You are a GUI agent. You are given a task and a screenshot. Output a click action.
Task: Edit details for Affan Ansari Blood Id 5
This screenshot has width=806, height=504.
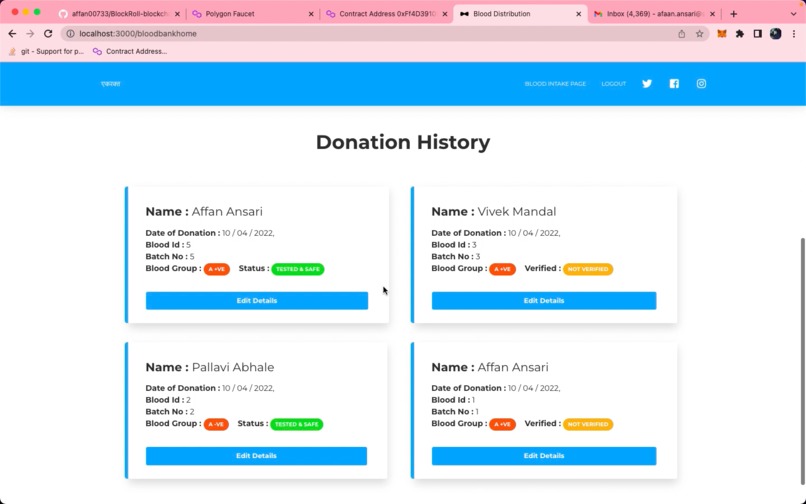click(257, 301)
